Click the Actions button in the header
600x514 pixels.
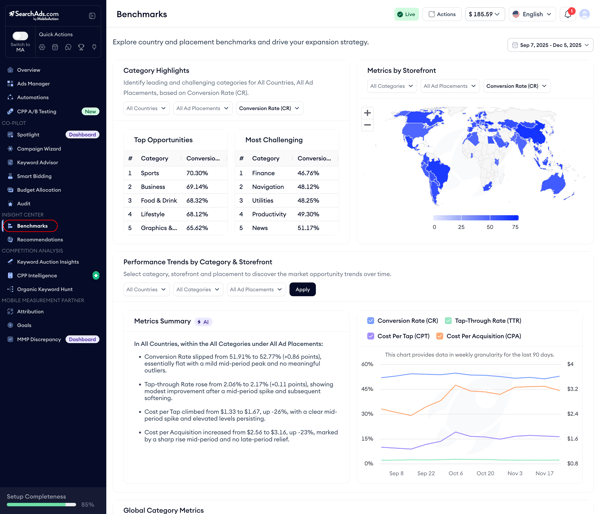442,15
